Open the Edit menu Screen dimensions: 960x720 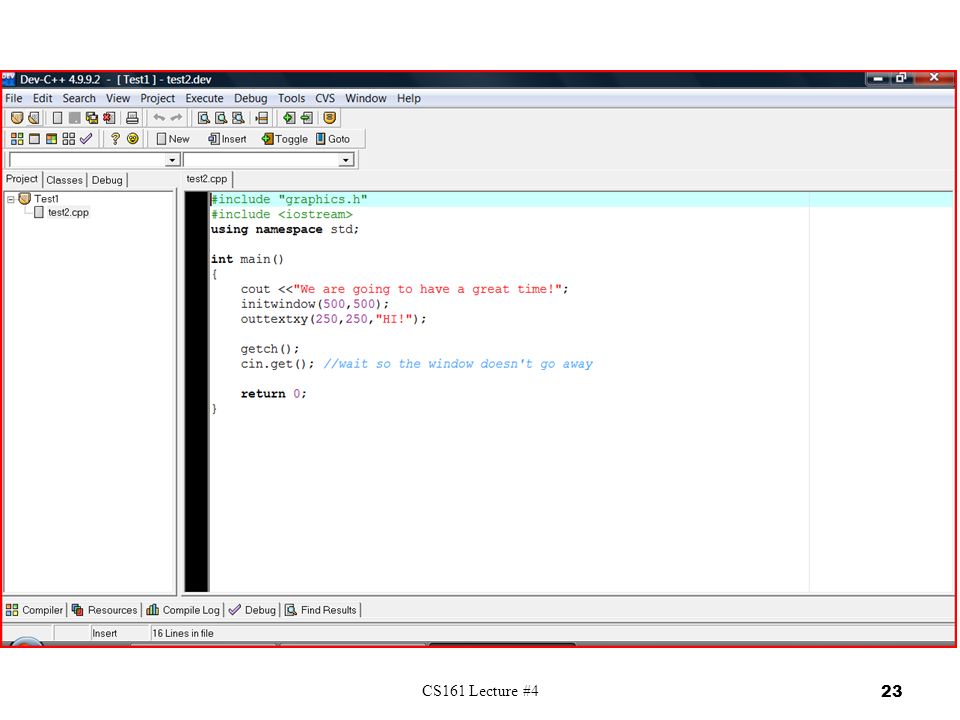(x=42, y=98)
